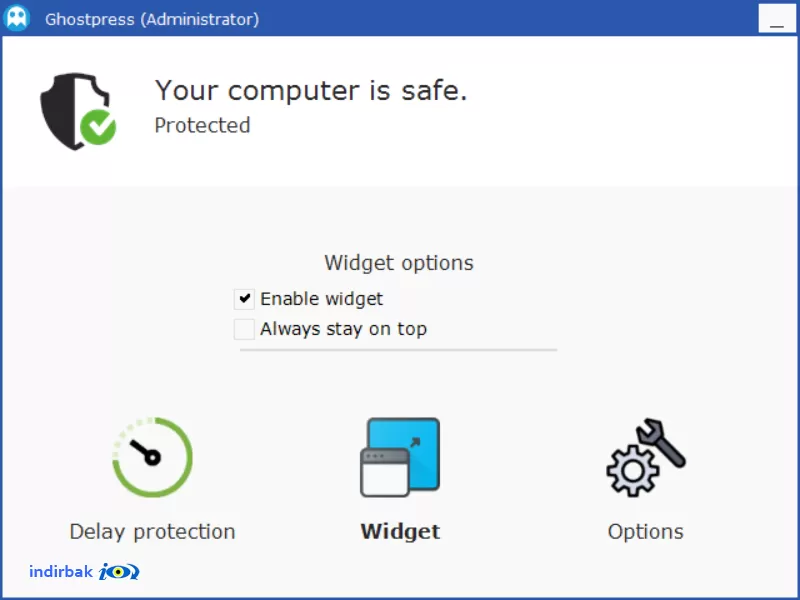Click the Ghostpress ghost logo in title bar
This screenshot has width=800, height=600.
(x=16, y=18)
